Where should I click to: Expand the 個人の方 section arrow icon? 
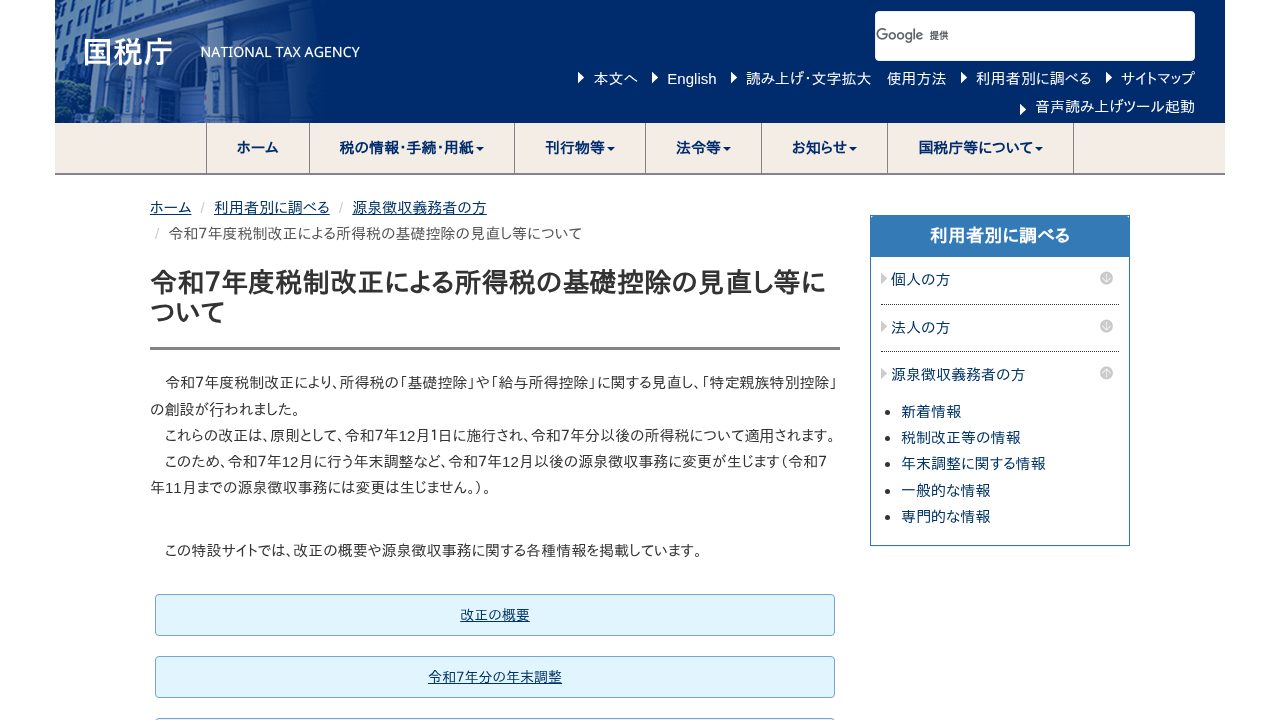[x=1106, y=279]
